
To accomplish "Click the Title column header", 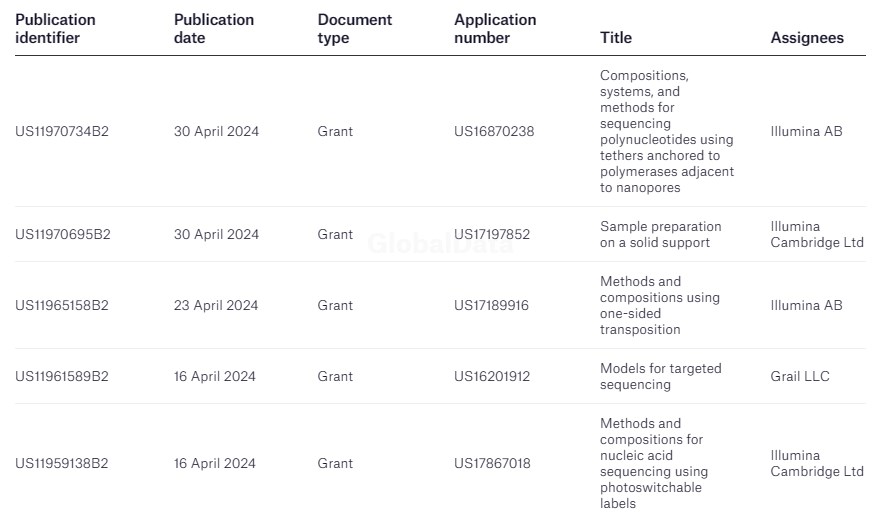I will coord(616,38).
